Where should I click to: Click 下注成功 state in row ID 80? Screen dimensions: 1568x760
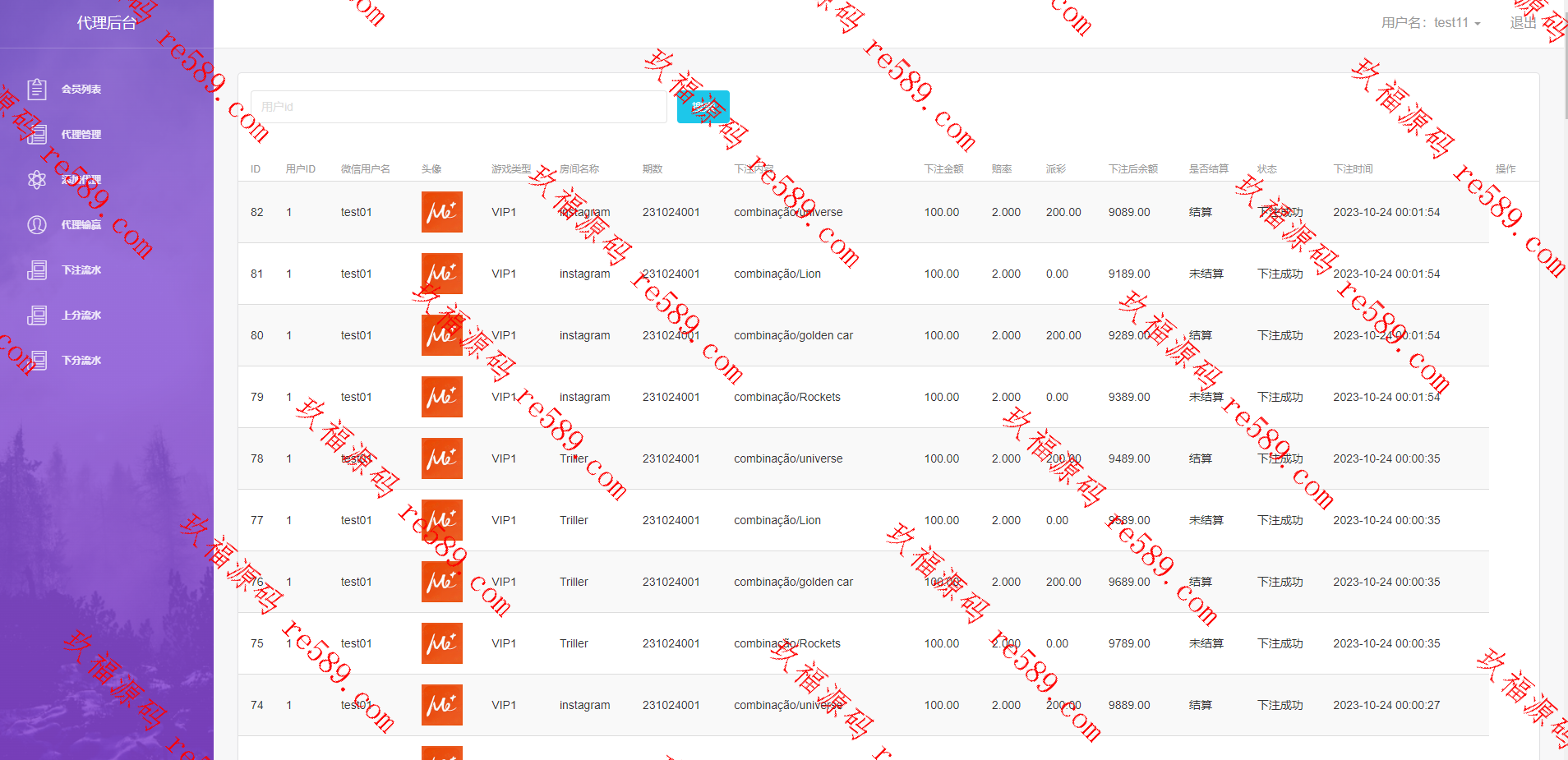coord(1280,335)
